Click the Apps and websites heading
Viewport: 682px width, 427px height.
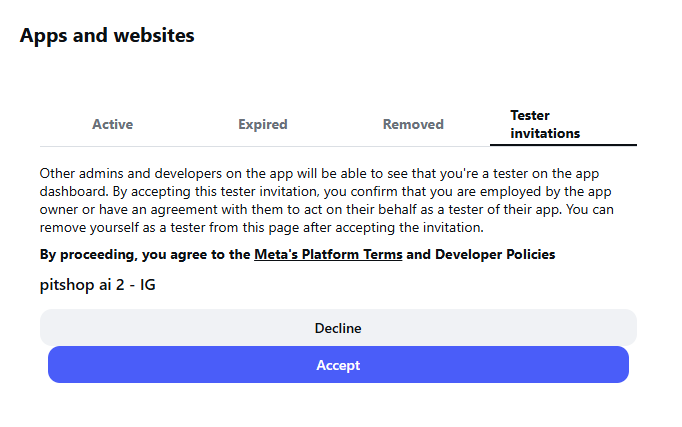point(107,36)
